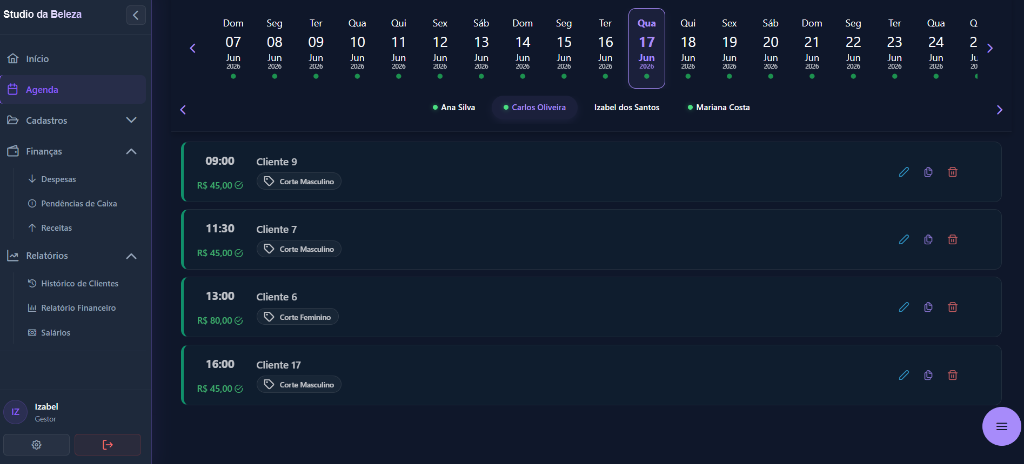Click the Cliente 6 name
The height and width of the screenshot is (464, 1024).
point(277,297)
